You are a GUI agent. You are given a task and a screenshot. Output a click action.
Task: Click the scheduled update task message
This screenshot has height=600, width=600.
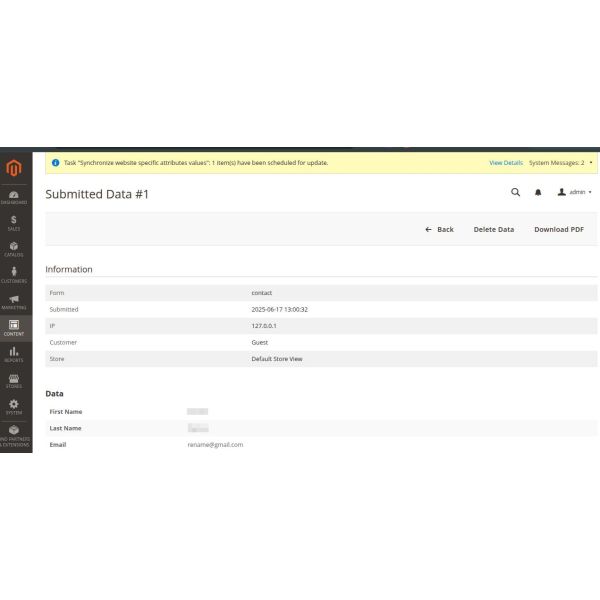pyautogui.click(x=196, y=163)
